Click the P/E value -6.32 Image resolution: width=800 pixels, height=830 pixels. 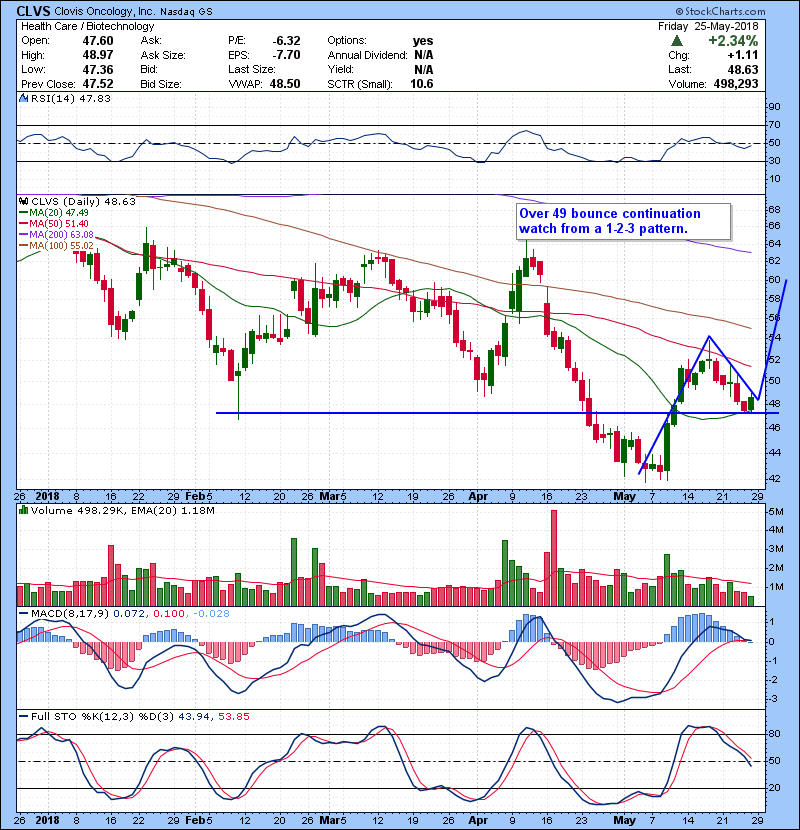click(286, 41)
